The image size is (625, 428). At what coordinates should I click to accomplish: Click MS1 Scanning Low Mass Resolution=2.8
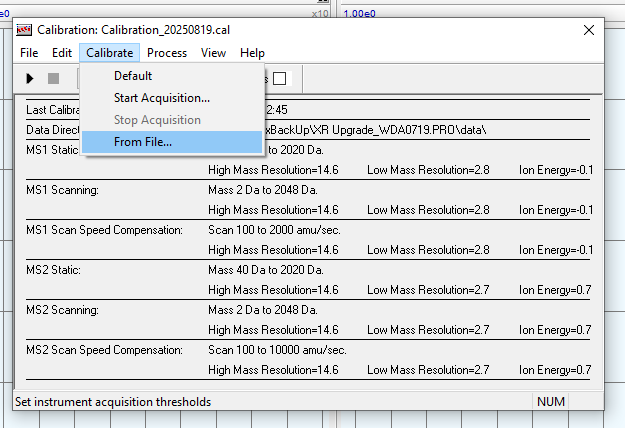[x=428, y=210]
